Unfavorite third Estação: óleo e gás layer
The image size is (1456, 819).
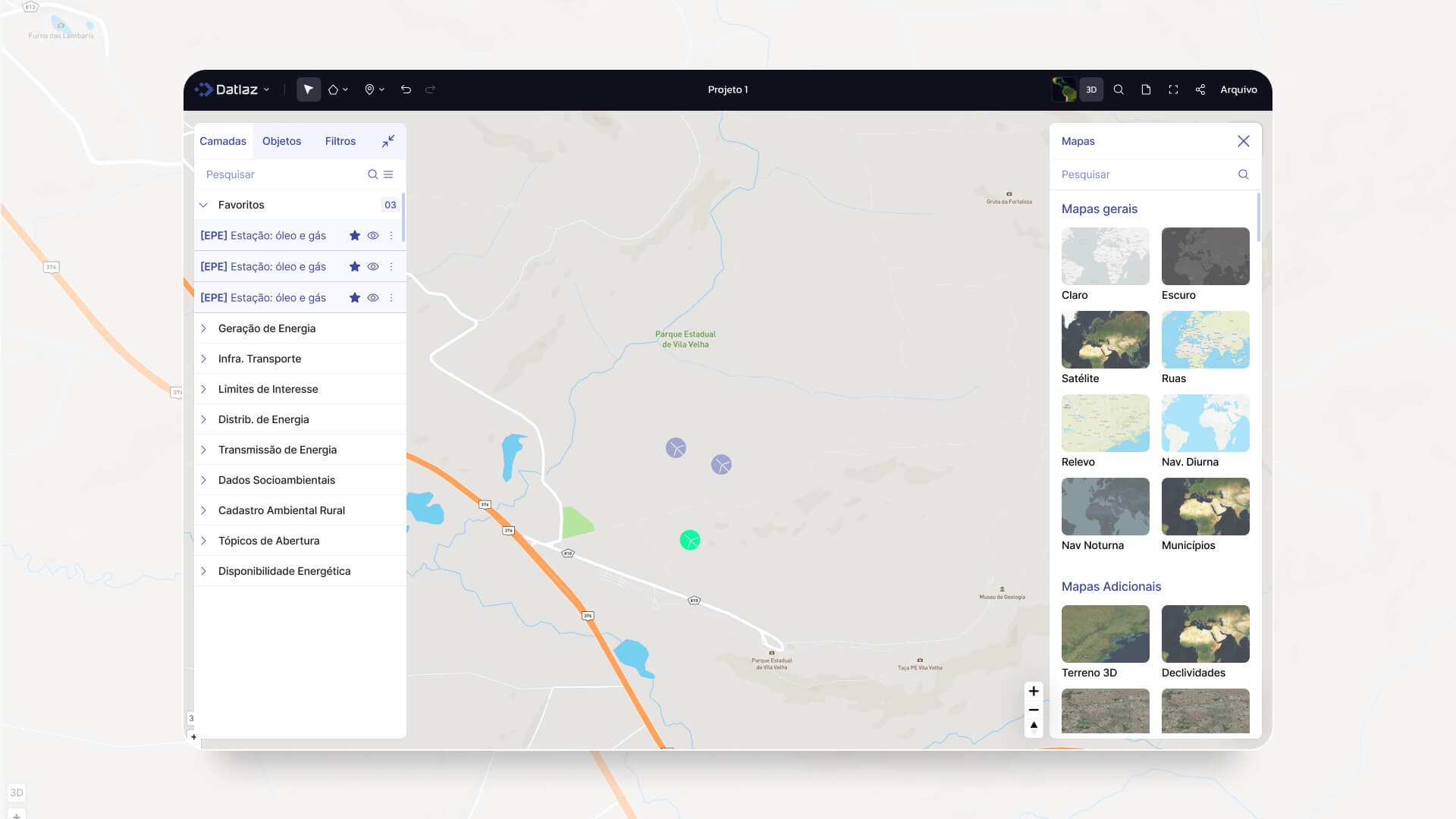354,298
